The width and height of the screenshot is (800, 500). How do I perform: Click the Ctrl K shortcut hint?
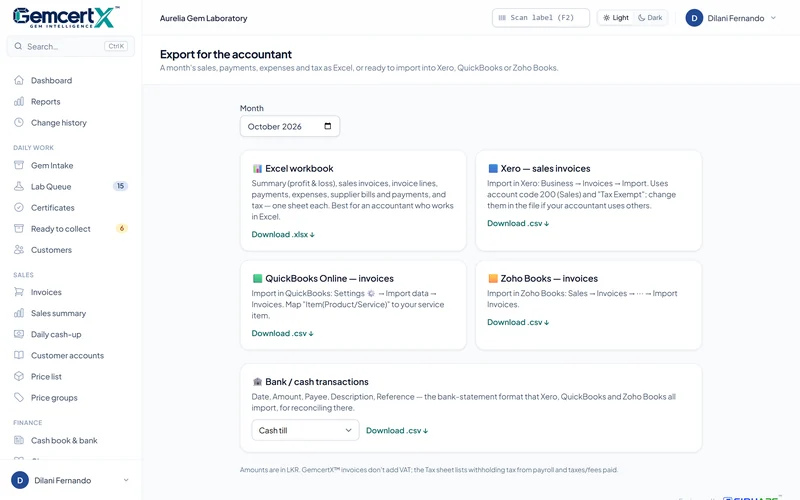(116, 46)
